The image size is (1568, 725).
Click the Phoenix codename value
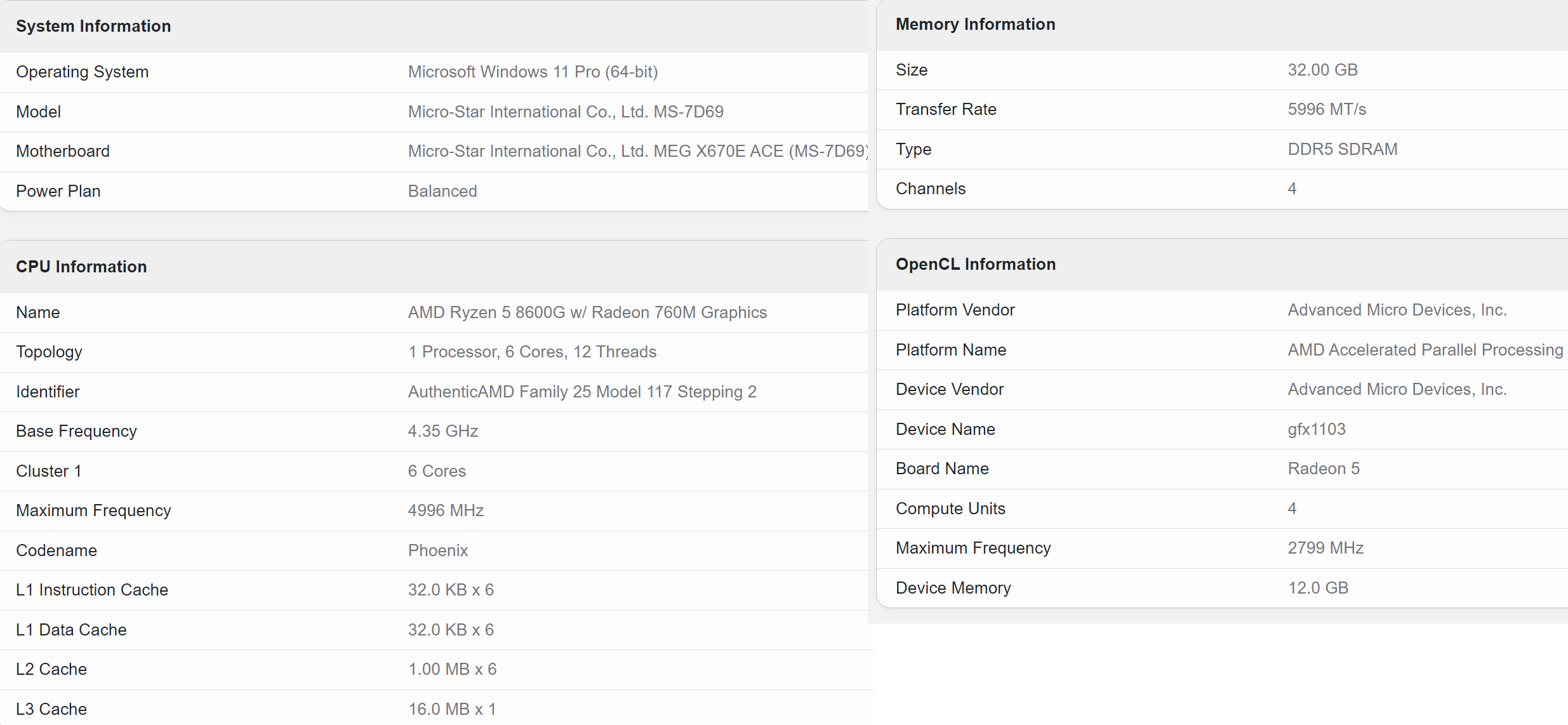click(x=438, y=550)
